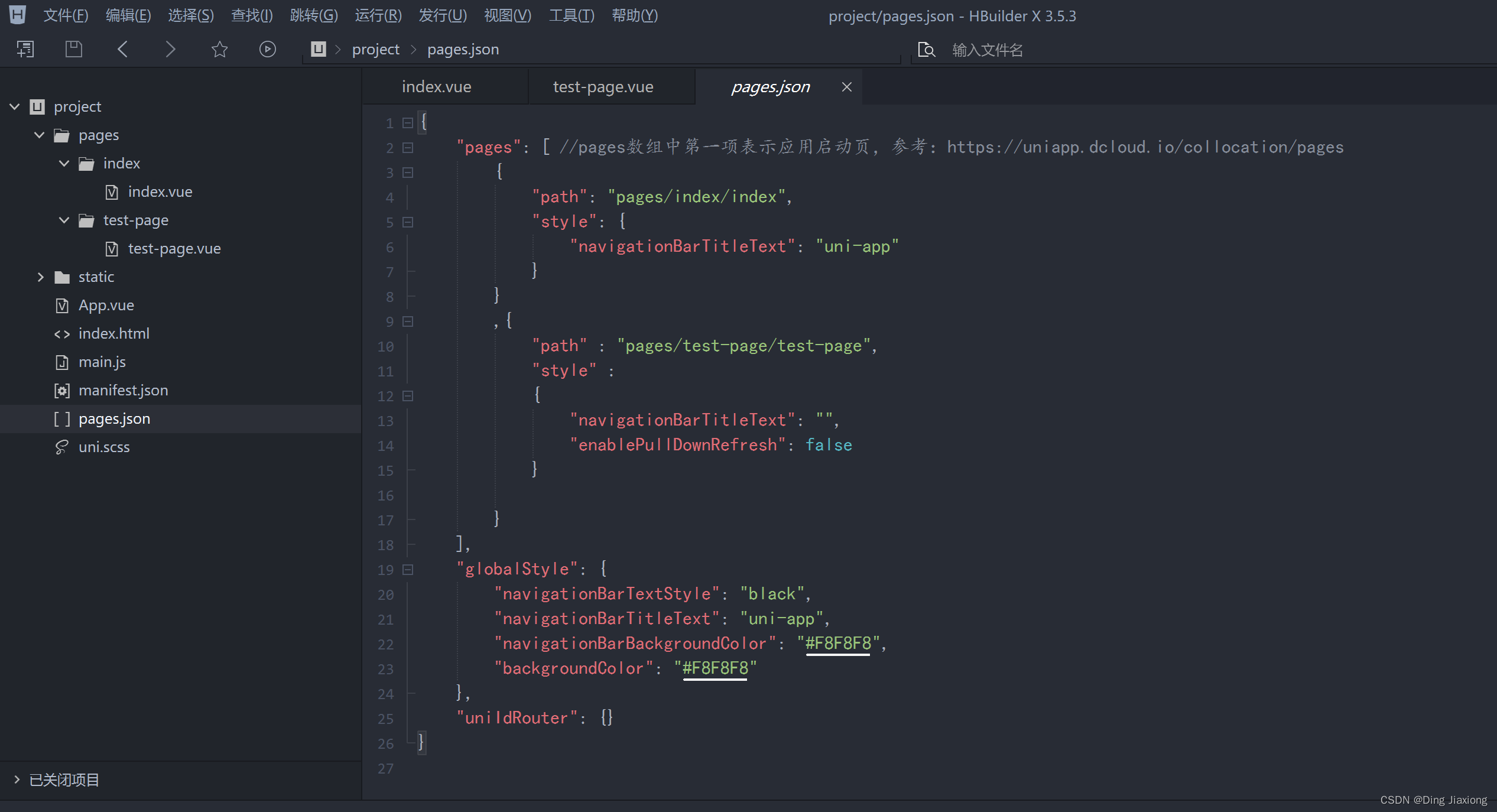Open the 跳转(G) menu

pos(314,15)
